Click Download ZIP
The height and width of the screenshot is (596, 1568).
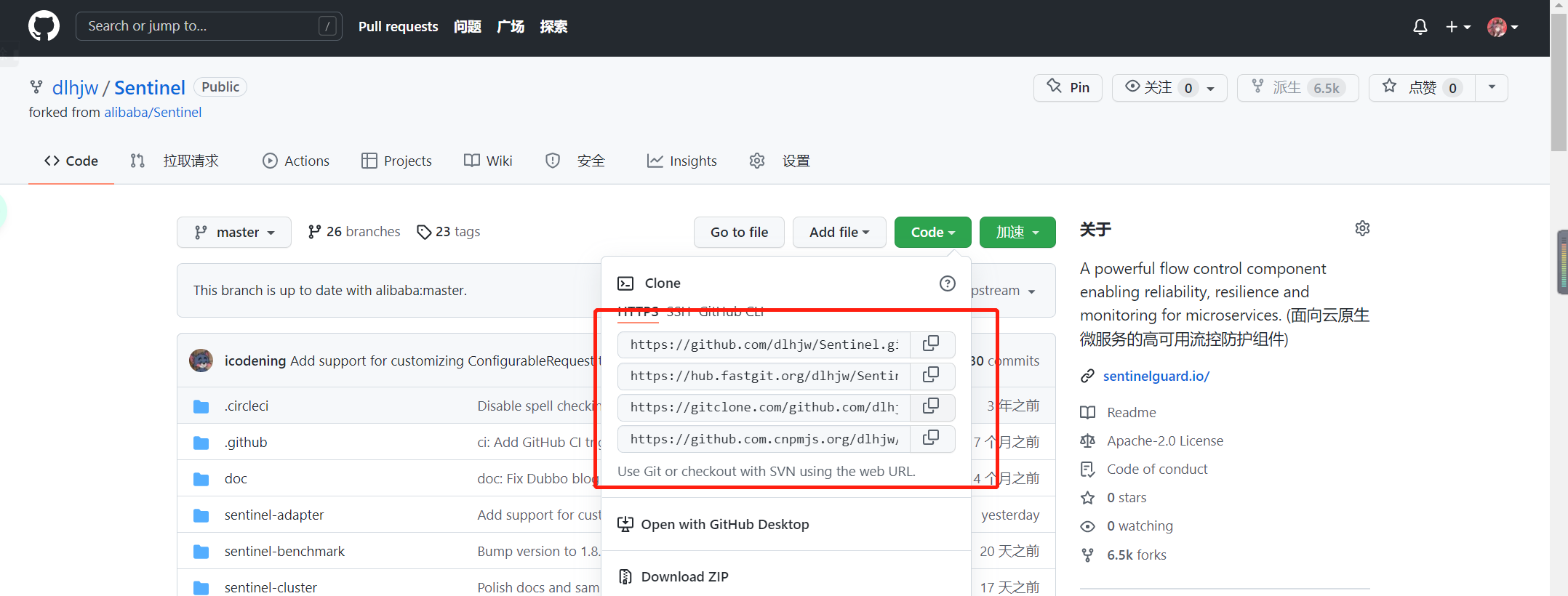coord(673,576)
